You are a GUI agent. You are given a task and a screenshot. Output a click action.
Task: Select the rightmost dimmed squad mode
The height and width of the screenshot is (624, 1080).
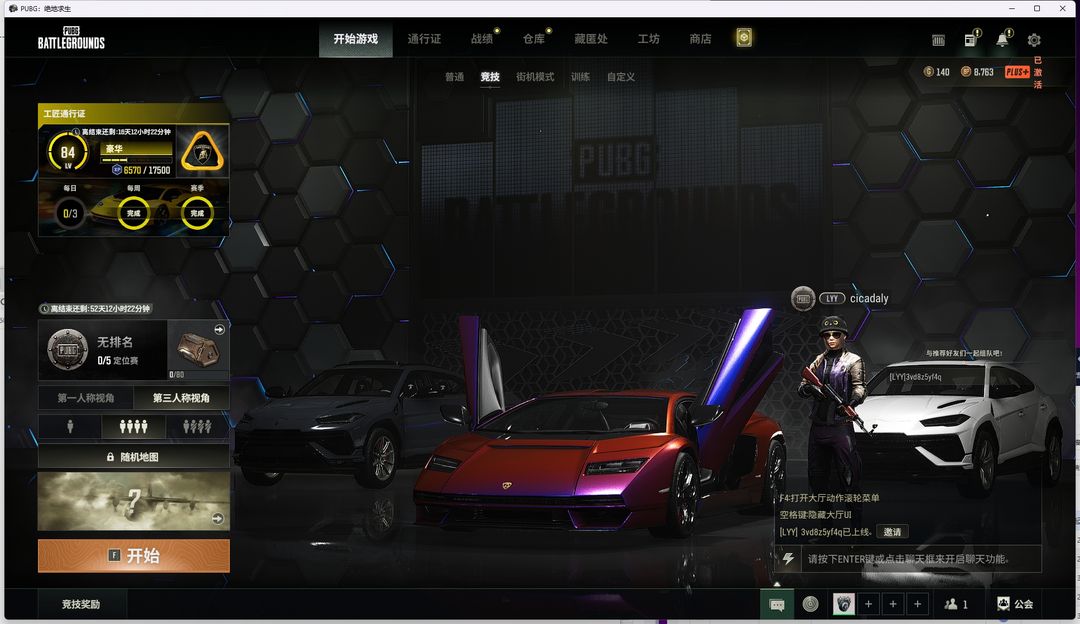[x=197, y=427]
